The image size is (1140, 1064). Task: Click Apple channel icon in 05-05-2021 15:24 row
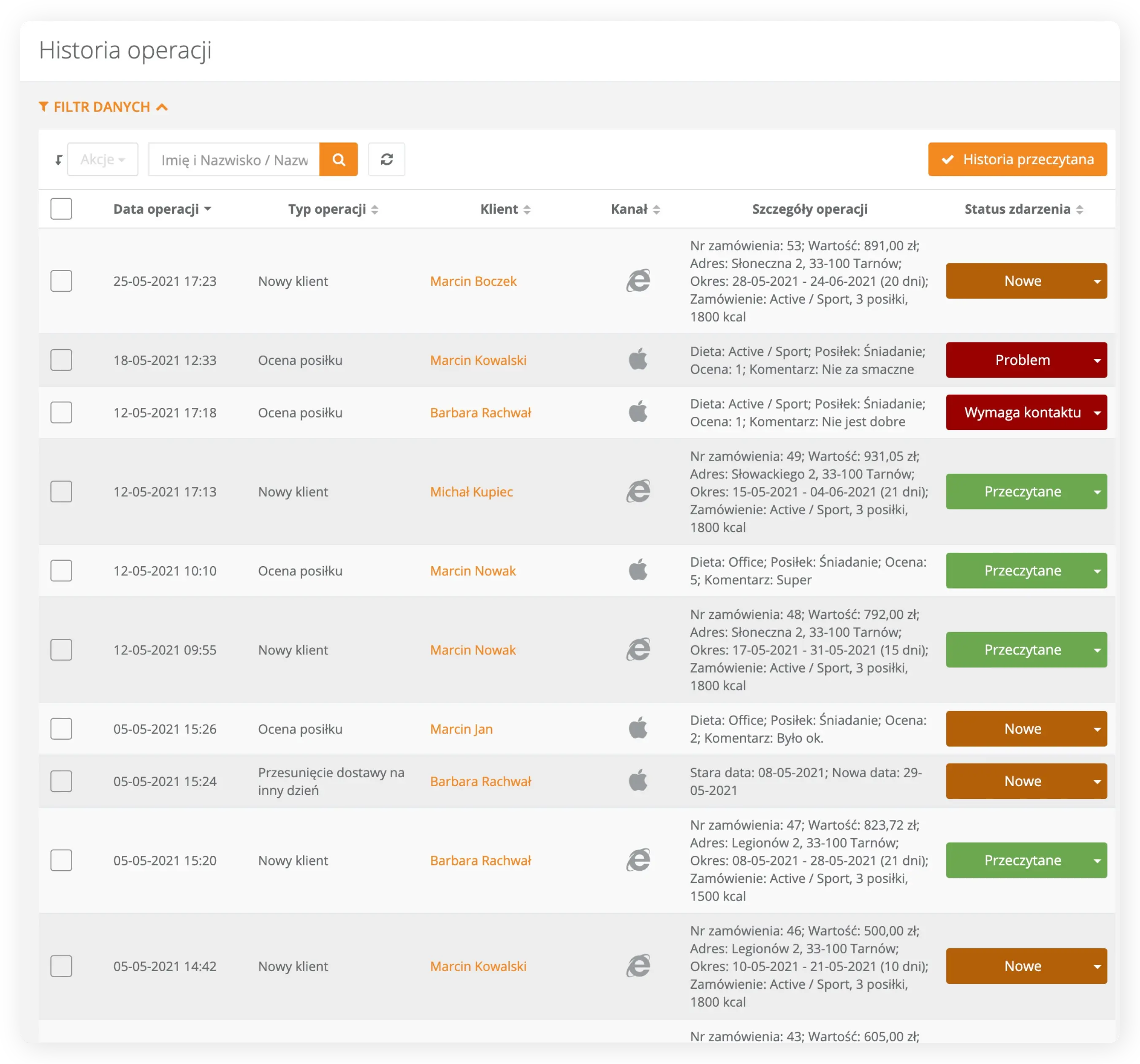point(638,781)
